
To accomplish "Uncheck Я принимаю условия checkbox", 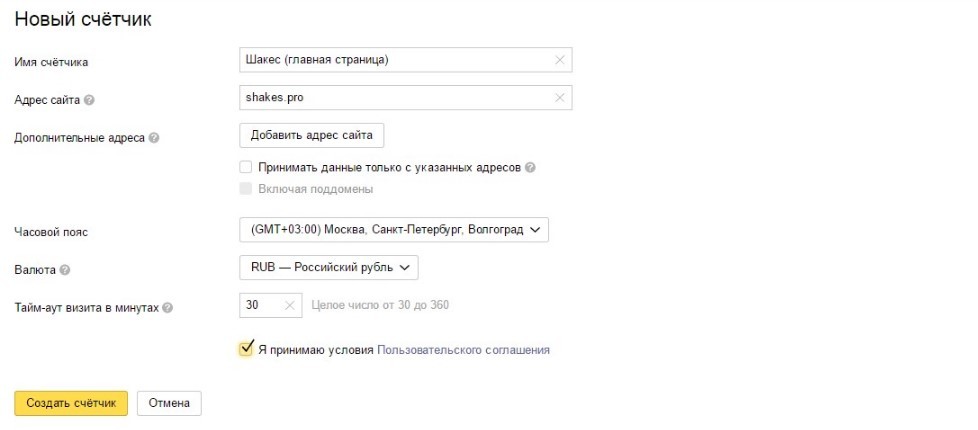I will coord(246,349).
